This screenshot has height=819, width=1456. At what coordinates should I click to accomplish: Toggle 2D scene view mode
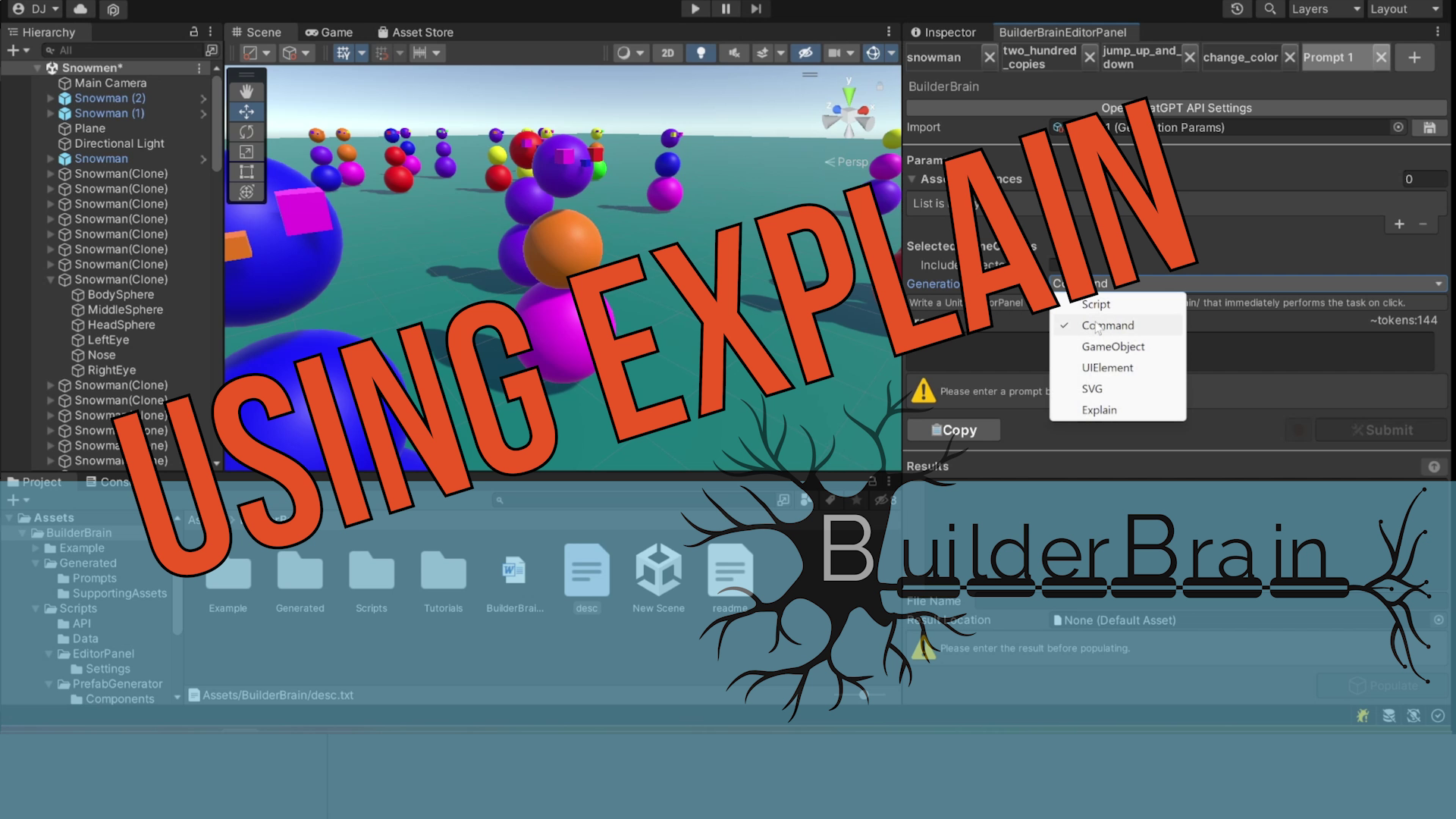[x=667, y=53]
